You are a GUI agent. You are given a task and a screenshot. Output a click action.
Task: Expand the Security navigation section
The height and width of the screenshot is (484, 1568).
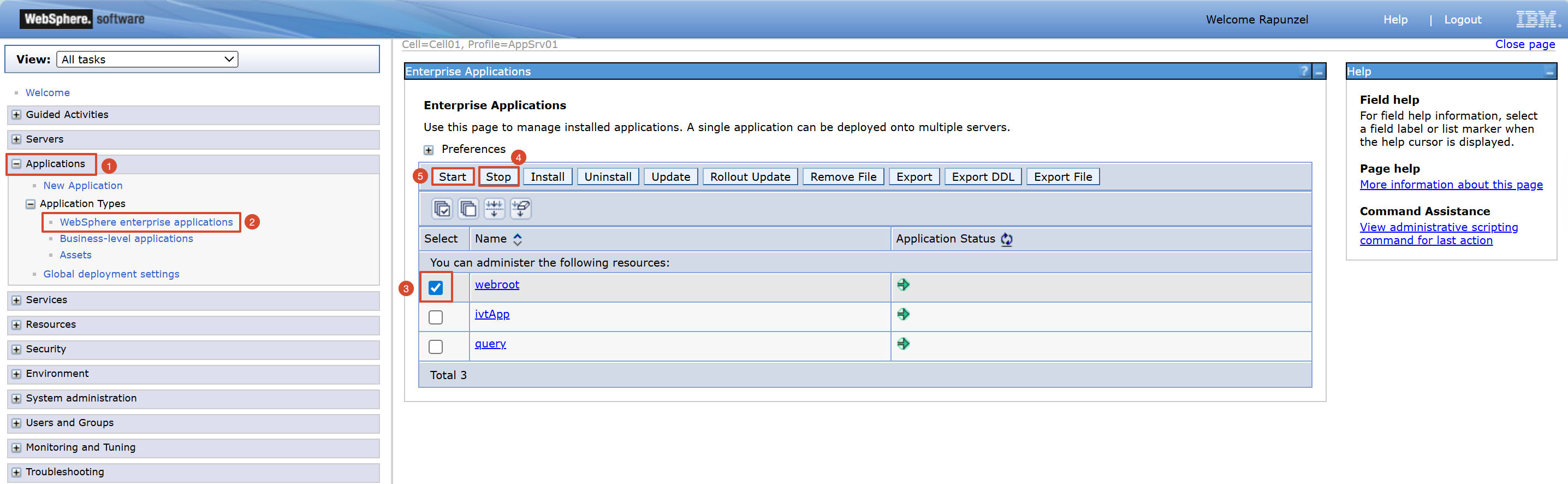[16, 350]
